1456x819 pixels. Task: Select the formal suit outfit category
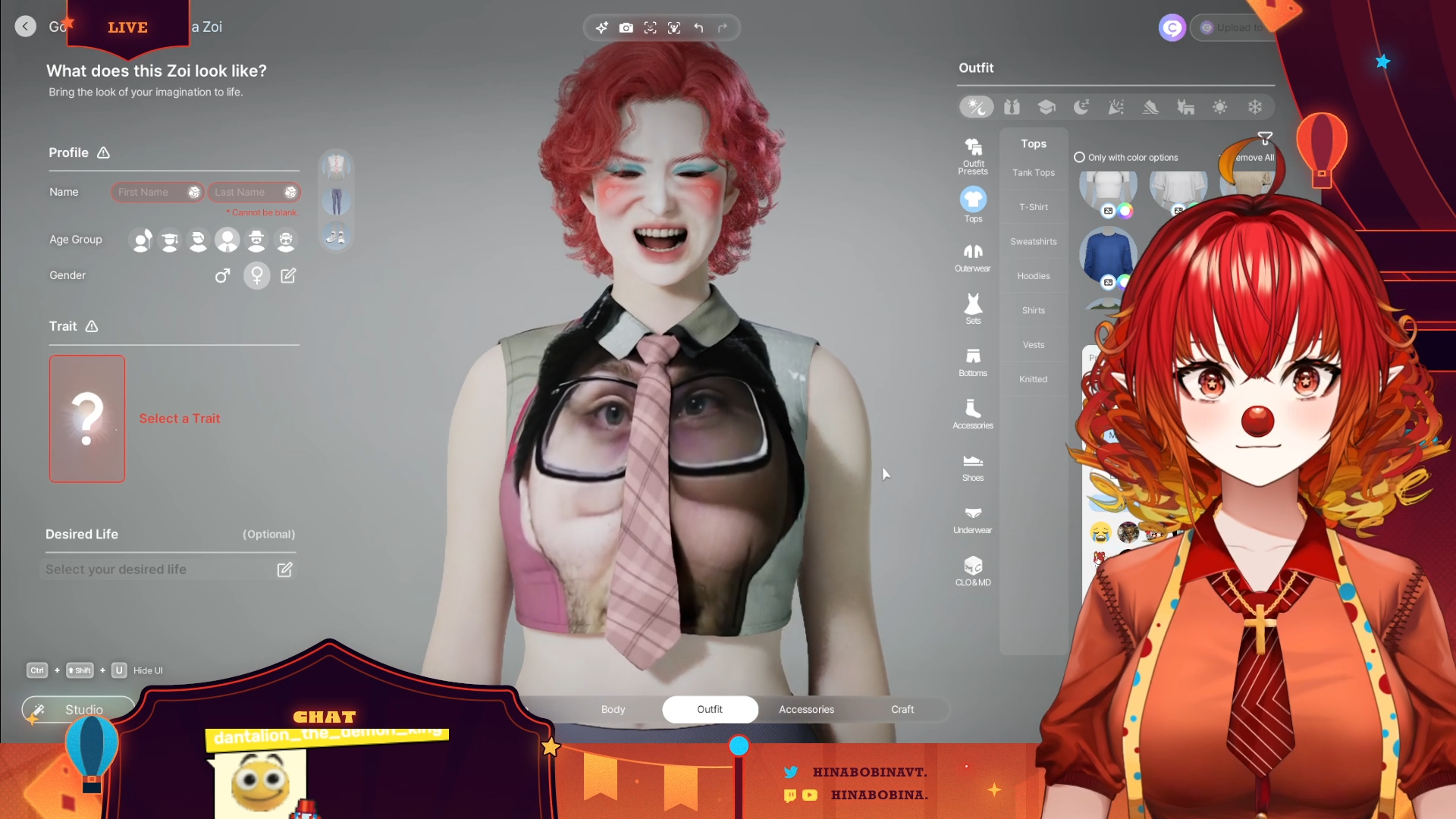click(1012, 107)
